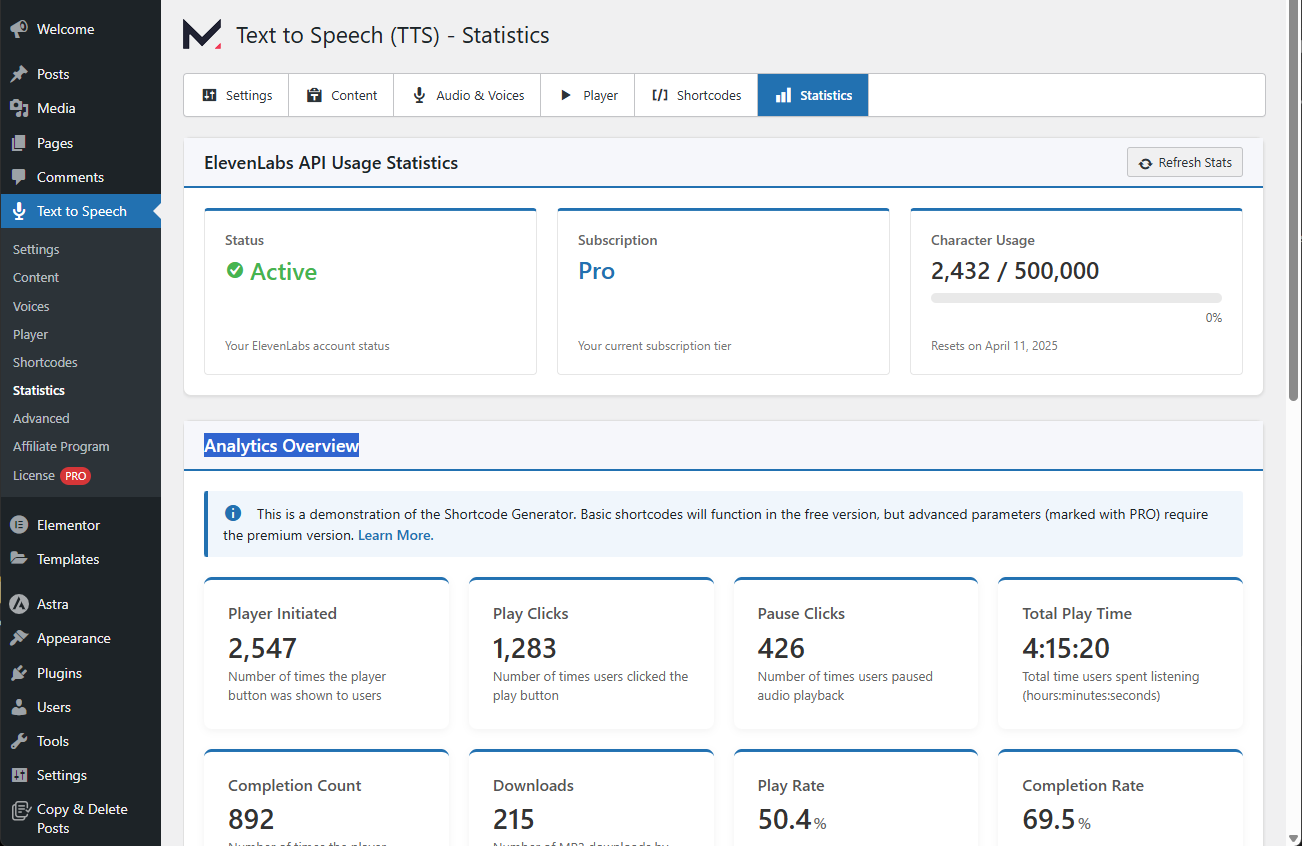This screenshot has height=846, width=1302.
Task: Click the Tools wrench icon
Action: [x=19, y=741]
